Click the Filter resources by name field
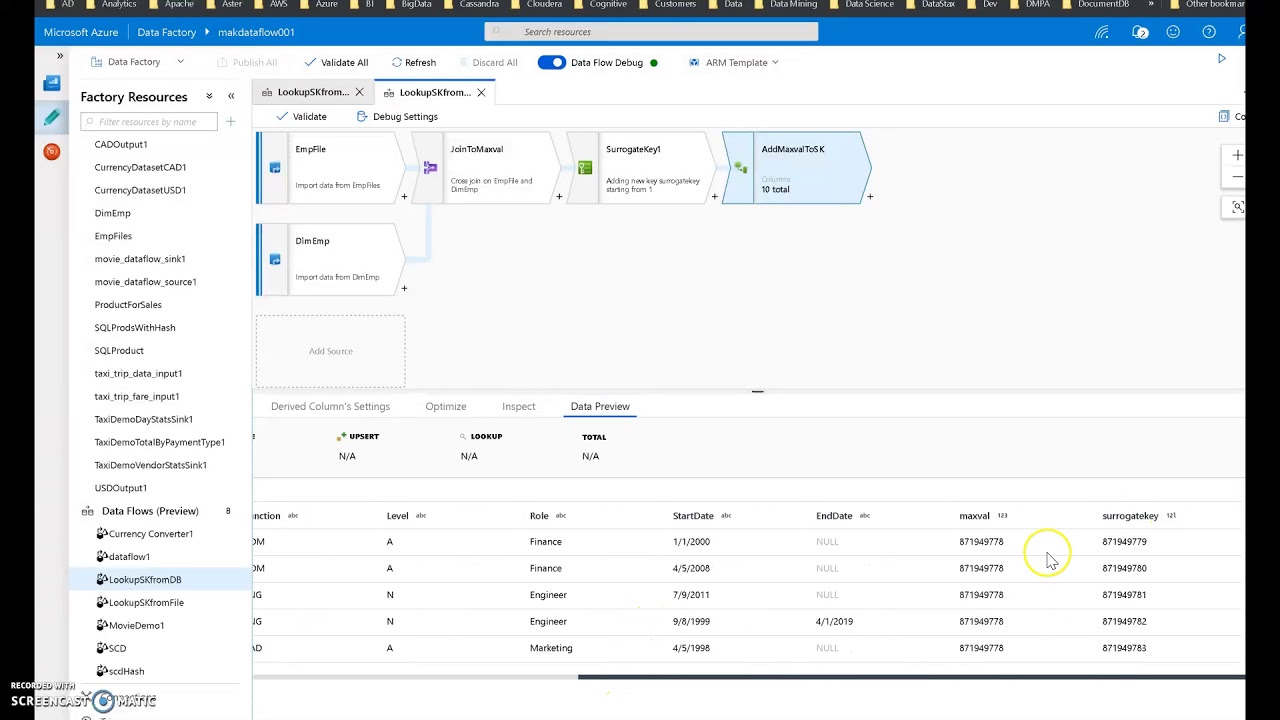The height and width of the screenshot is (720, 1280). (149, 122)
